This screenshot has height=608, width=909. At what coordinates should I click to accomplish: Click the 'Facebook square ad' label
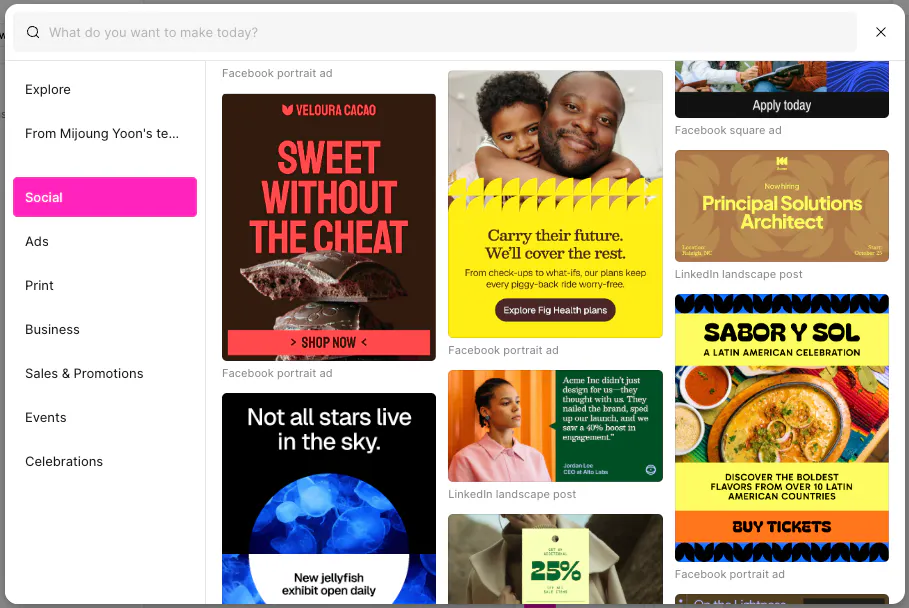pos(728,130)
